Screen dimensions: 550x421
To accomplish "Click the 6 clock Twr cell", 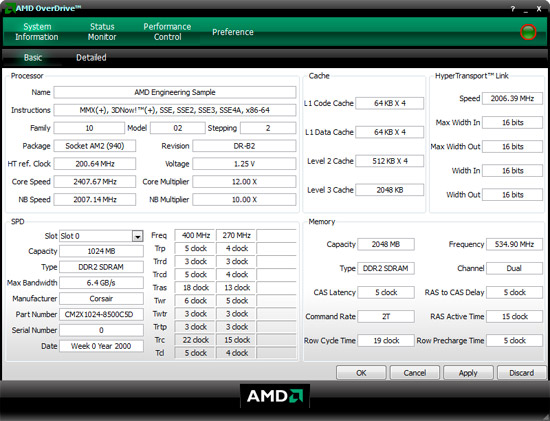I will 195,301.
